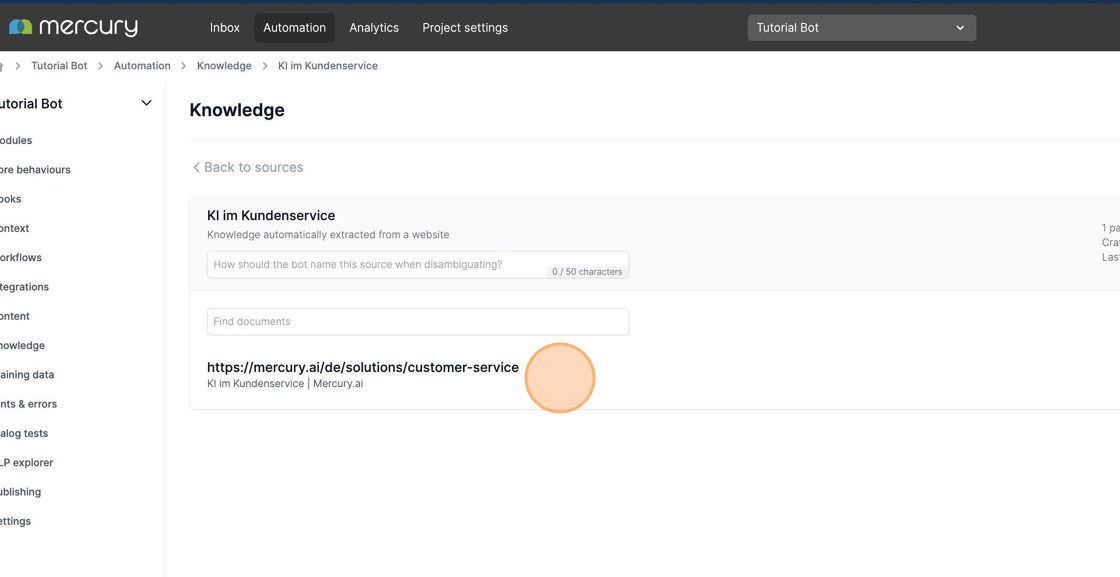The image size is (1120, 577).
Task: Open Publishing in the sidebar
Action: pyautogui.click(x=20, y=492)
